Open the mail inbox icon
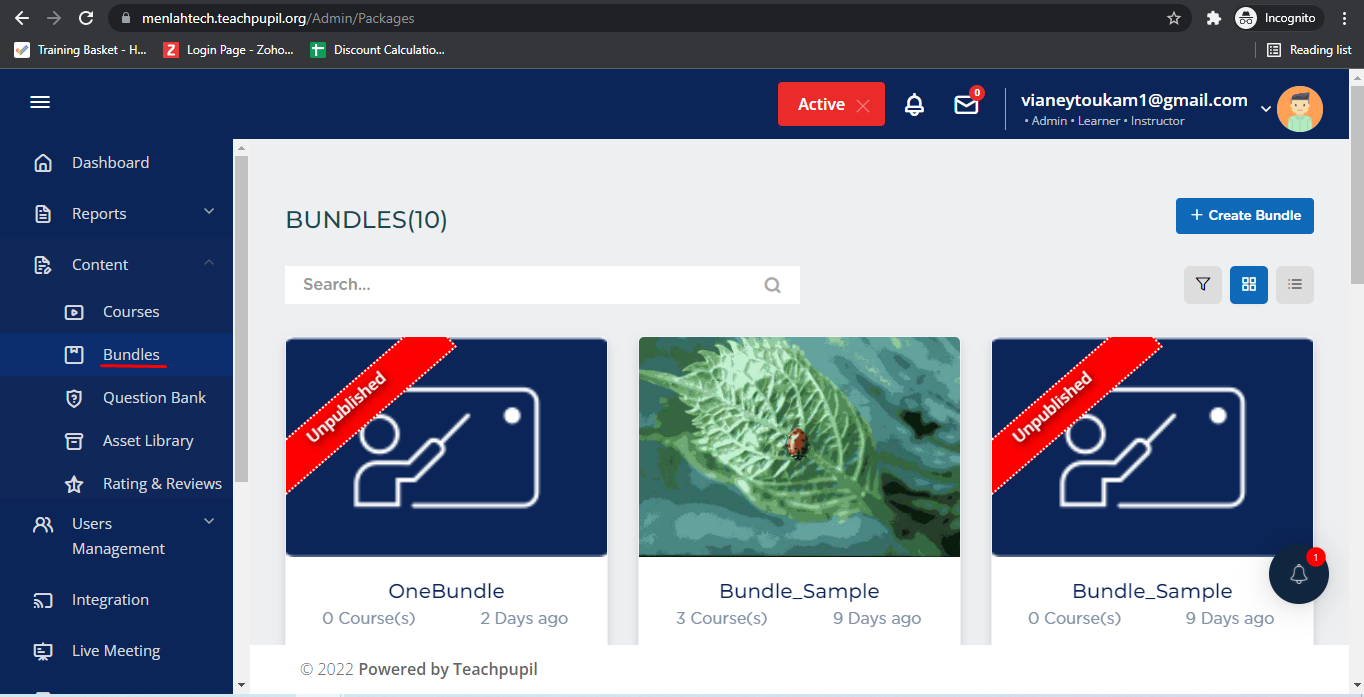 pyautogui.click(x=966, y=104)
